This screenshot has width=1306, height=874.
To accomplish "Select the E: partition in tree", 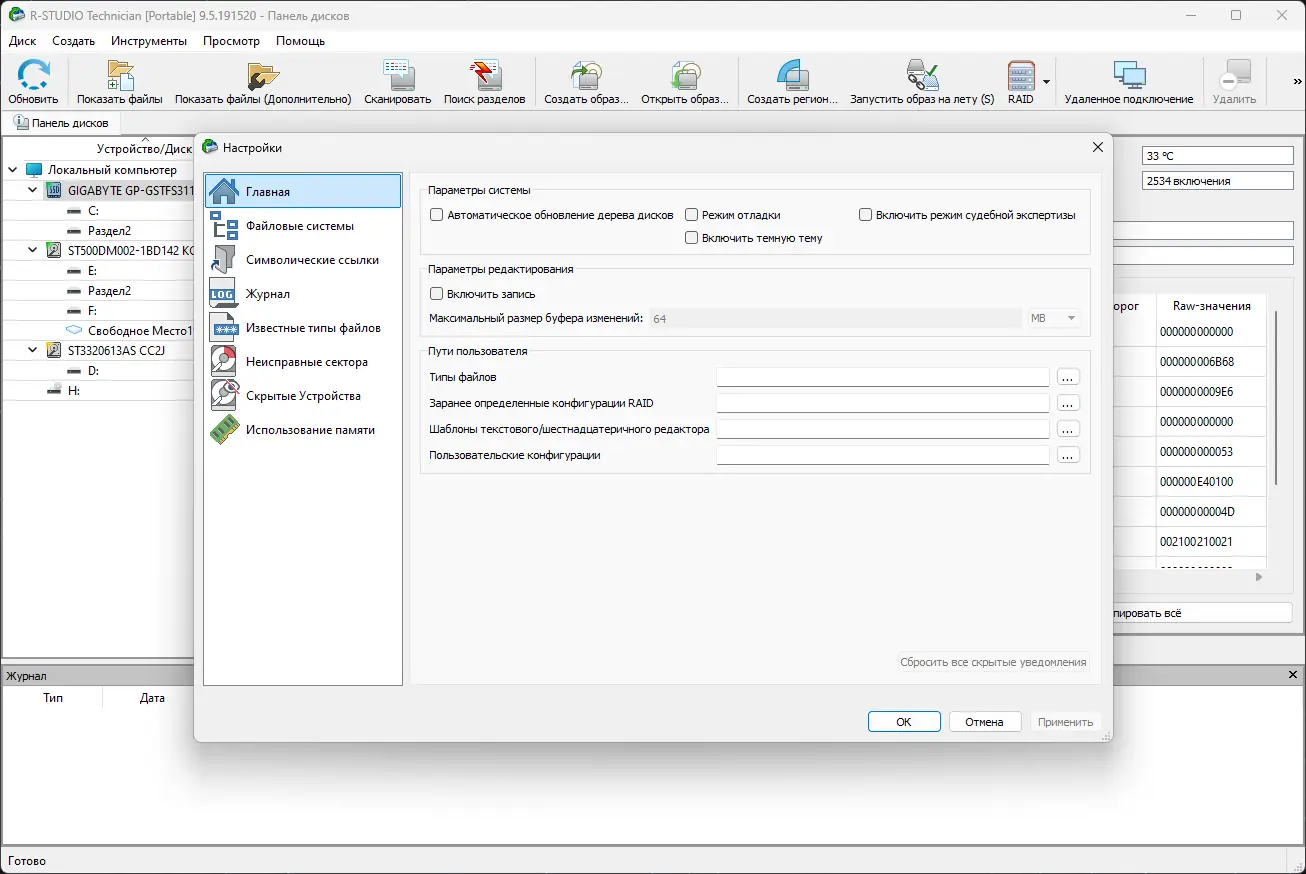I will pos(93,271).
